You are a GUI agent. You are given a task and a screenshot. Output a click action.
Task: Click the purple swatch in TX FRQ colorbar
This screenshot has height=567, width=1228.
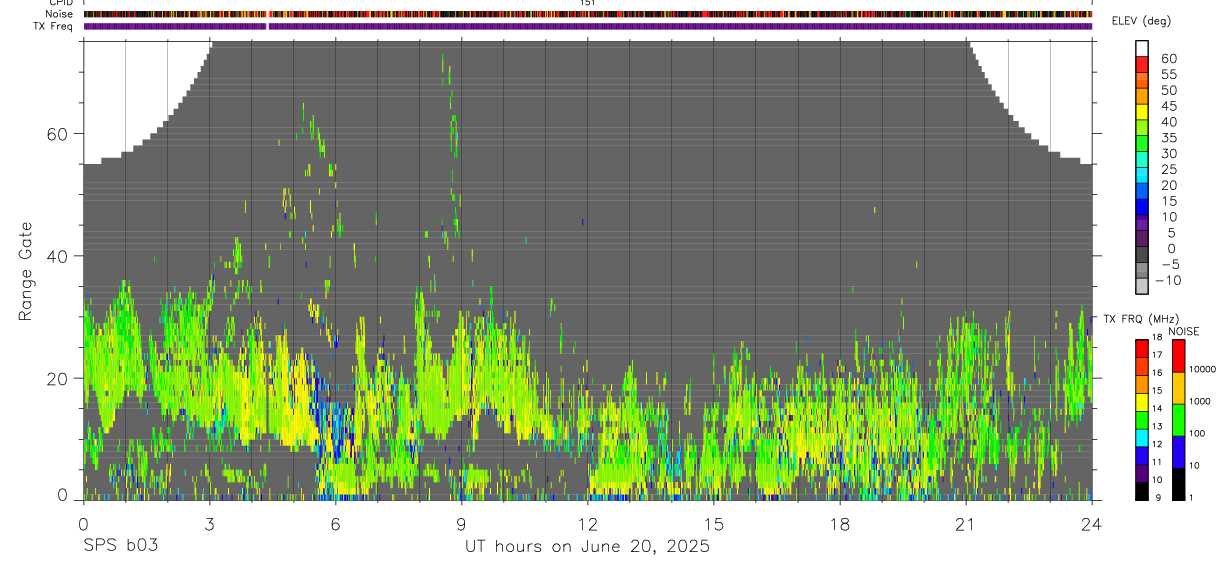click(1142, 473)
